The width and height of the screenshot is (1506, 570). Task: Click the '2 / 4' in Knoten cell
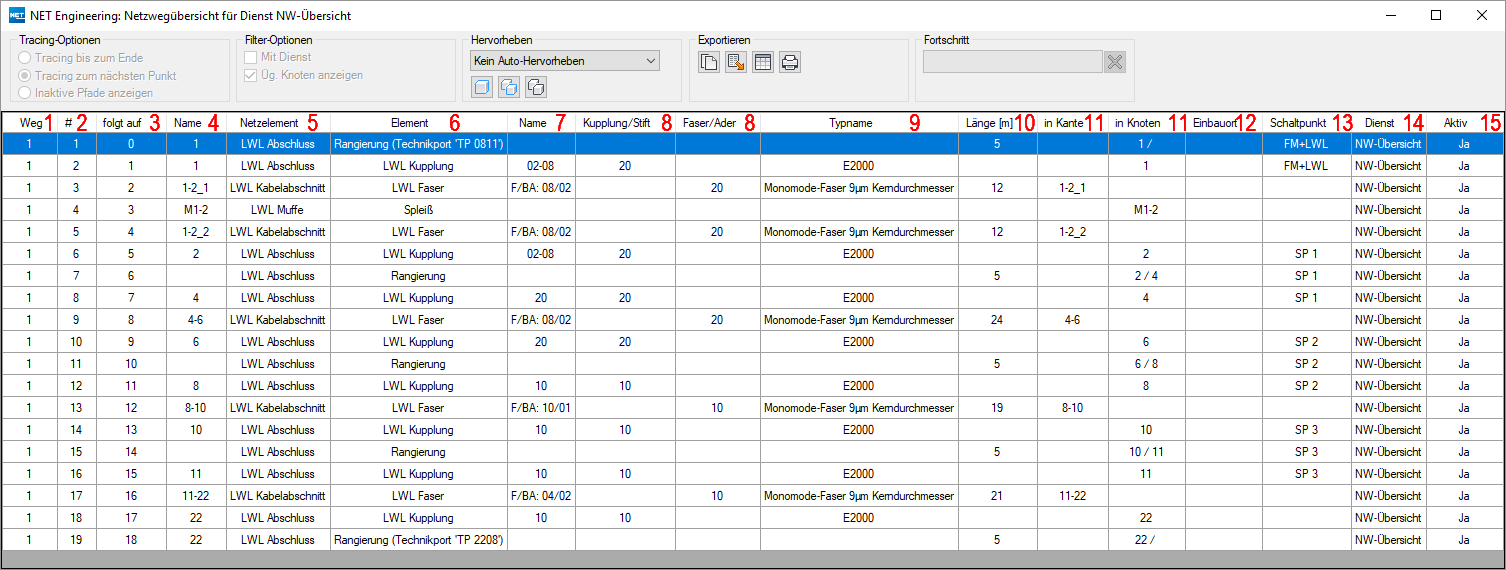pyautogui.click(x=1147, y=276)
